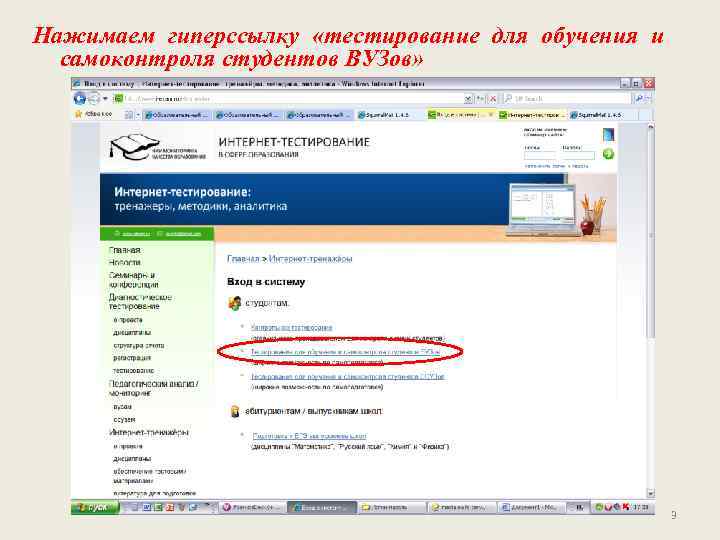Click the password field in header
Screen dimensions: 720x540
pyautogui.click(x=578, y=155)
